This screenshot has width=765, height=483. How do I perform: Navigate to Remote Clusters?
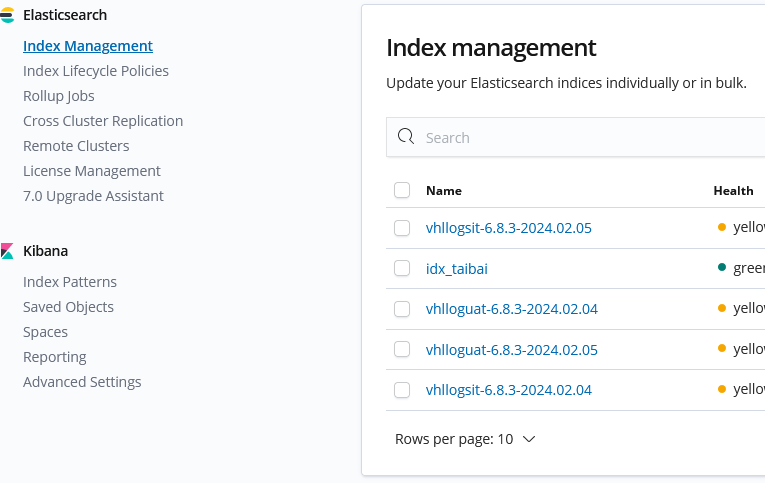(x=76, y=146)
